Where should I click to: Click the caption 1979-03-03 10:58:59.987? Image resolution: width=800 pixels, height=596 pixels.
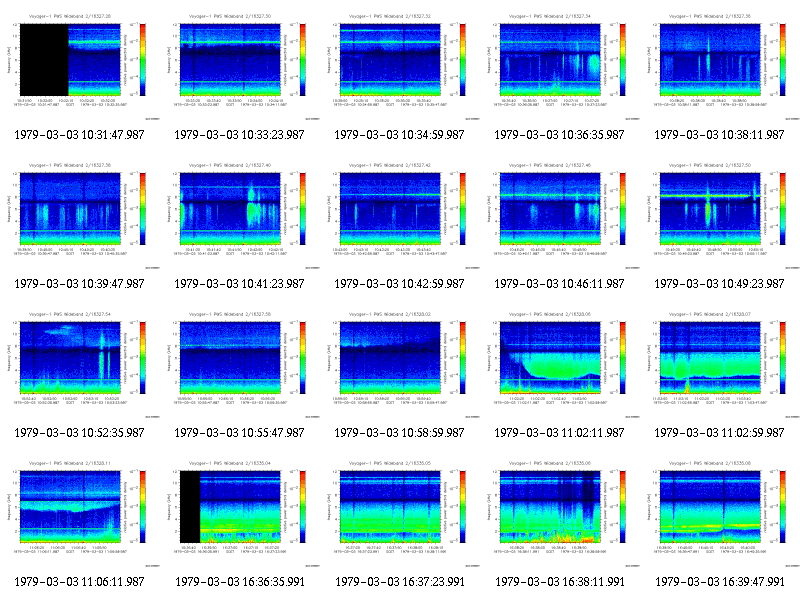tap(399, 433)
